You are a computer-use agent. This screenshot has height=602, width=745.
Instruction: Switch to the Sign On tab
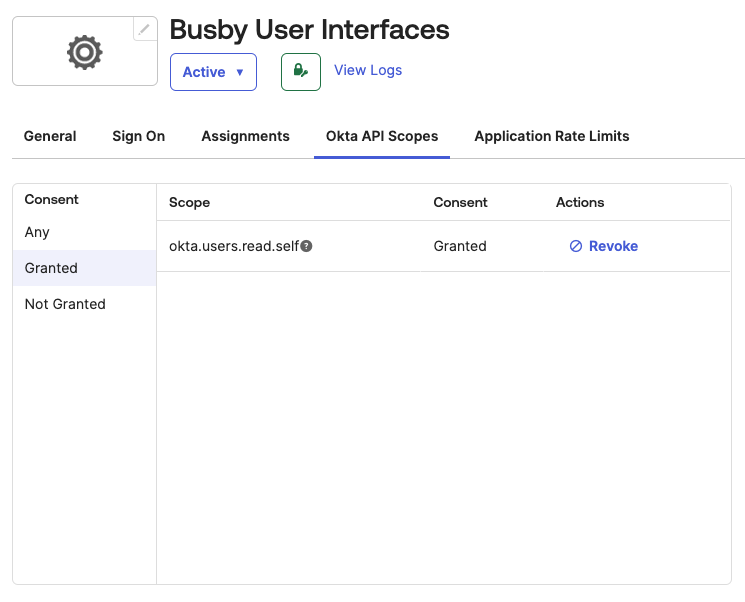pos(139,136)
